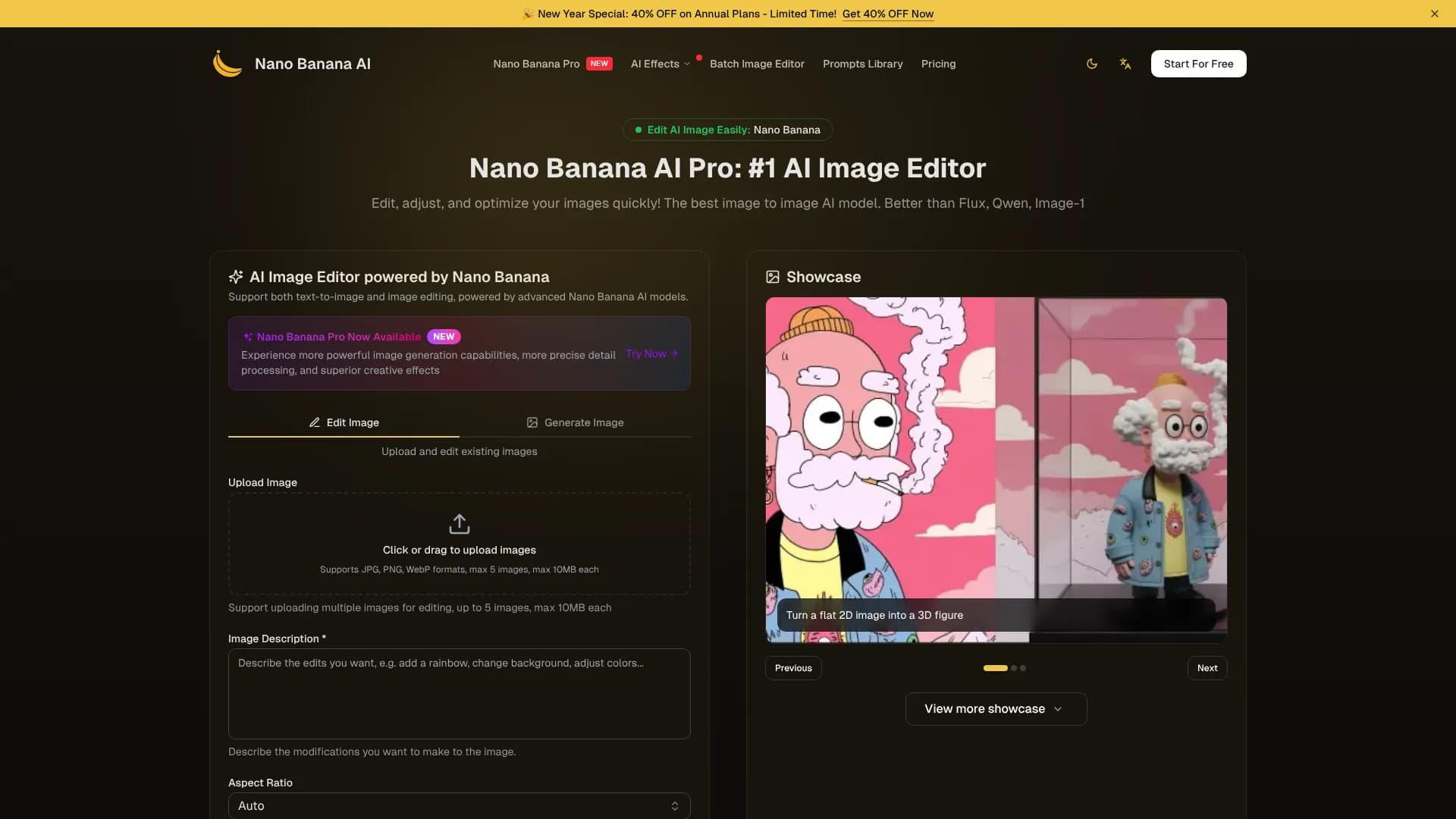The image size is (1456, 819).
Task: Click the image icon on Generate Image tab
Action: click(532, 422)
